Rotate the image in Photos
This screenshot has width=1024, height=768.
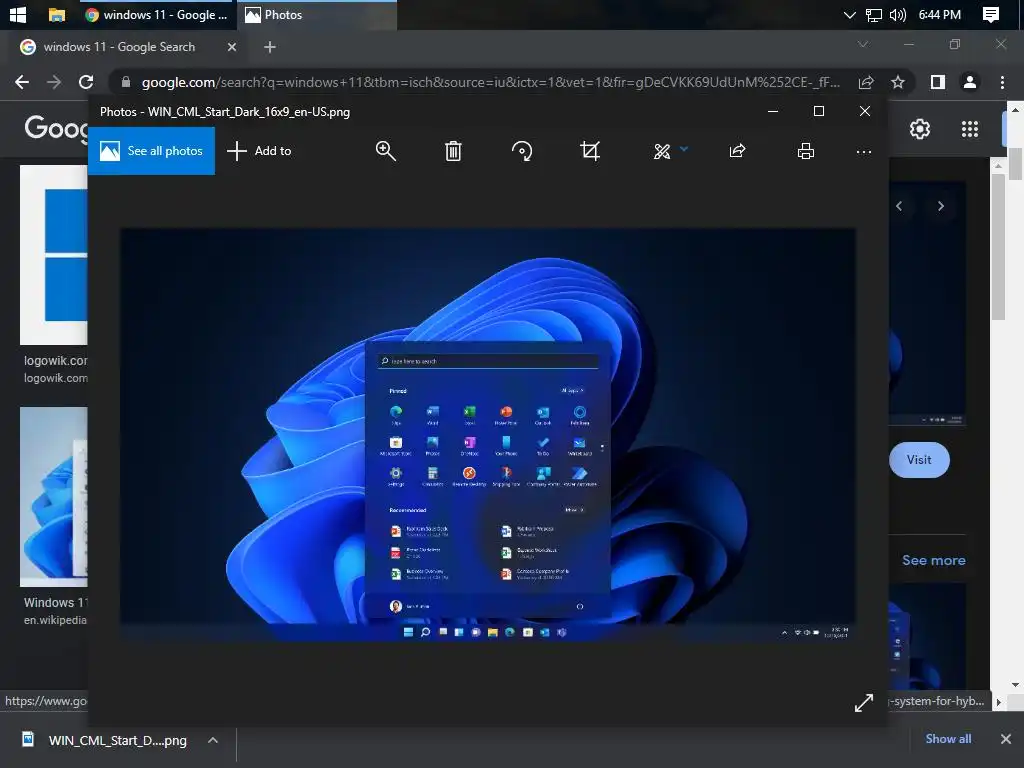tap(522, 151)
